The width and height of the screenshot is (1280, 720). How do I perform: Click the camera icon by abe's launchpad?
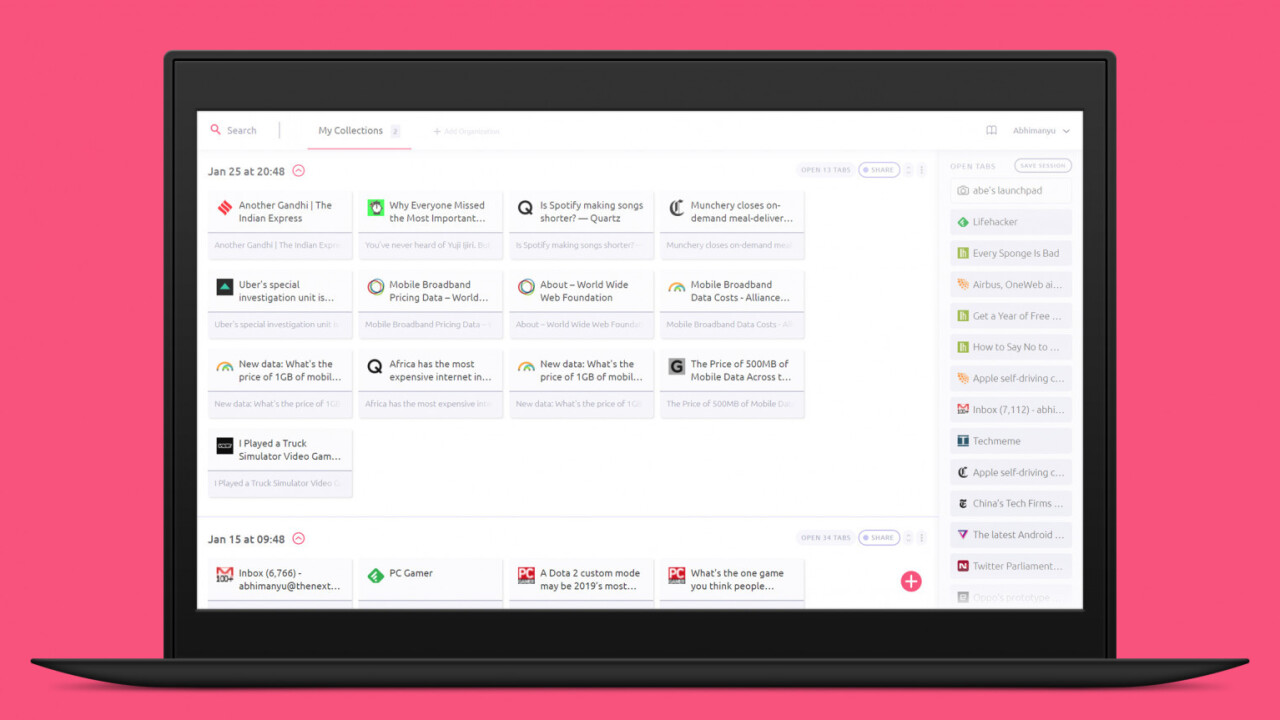click(x=963, y=191)
